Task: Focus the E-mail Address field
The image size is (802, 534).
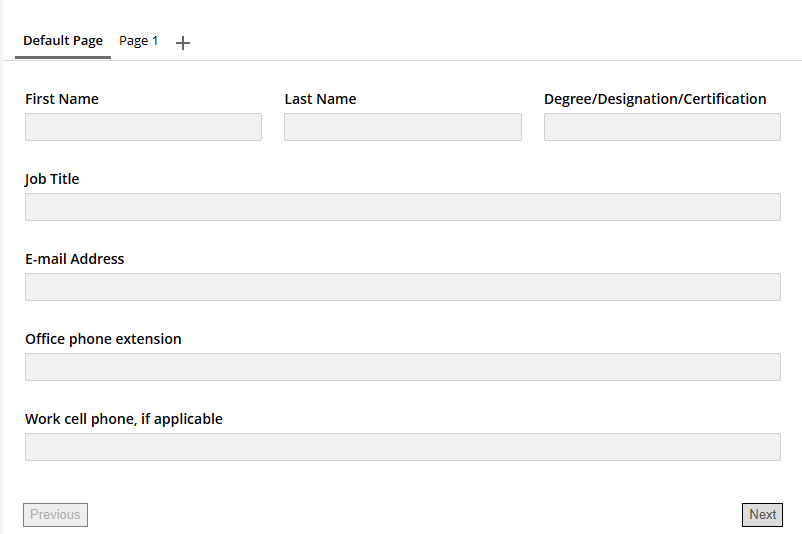Action: (402, 287)
